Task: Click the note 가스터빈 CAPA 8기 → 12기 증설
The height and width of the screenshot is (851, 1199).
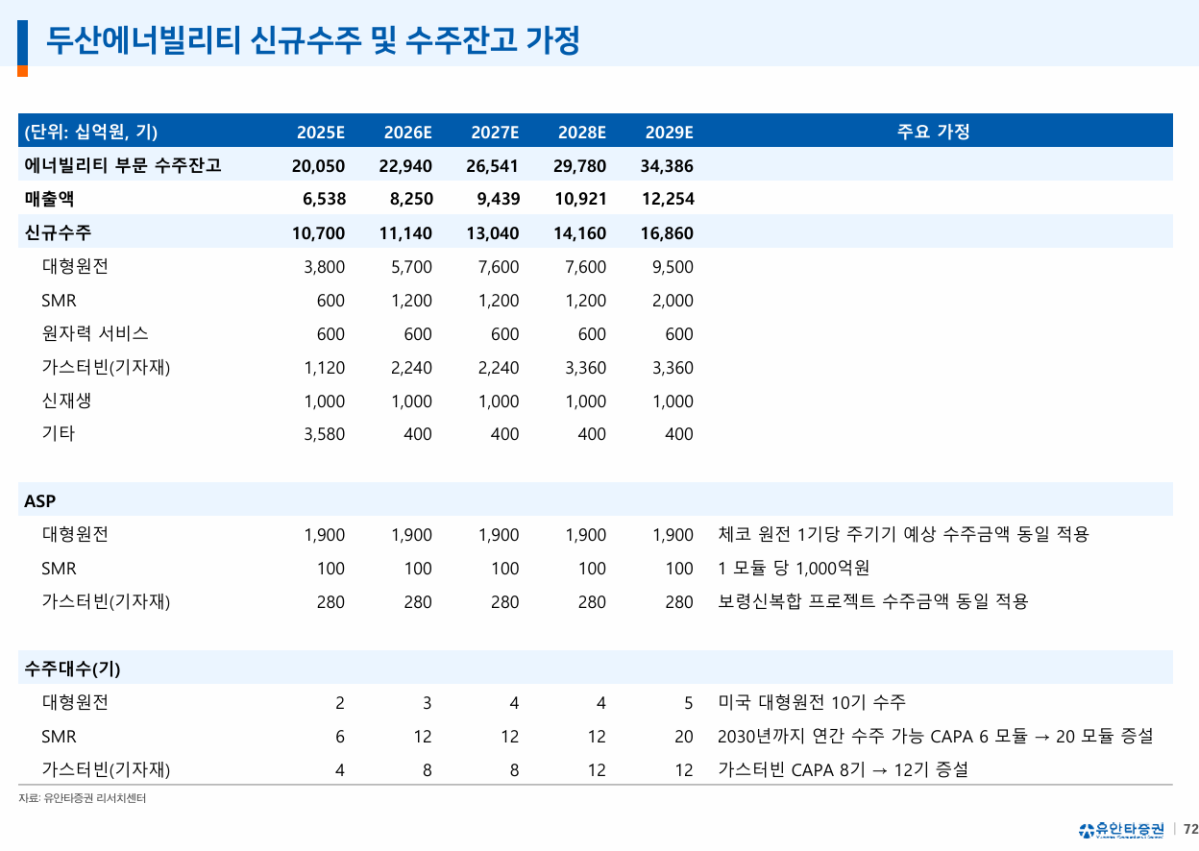Action: coord(843,769)
